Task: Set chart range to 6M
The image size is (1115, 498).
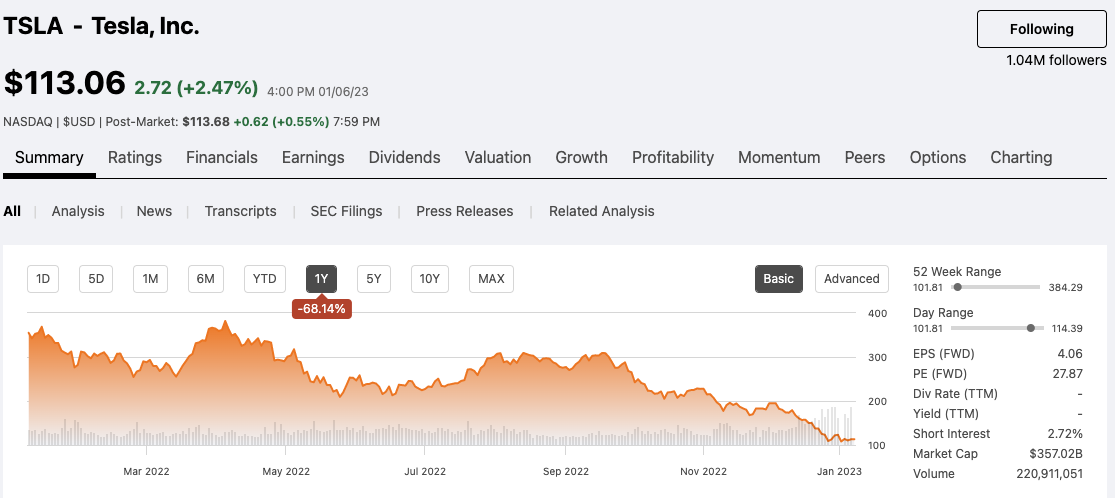Action: pos(206,279)
